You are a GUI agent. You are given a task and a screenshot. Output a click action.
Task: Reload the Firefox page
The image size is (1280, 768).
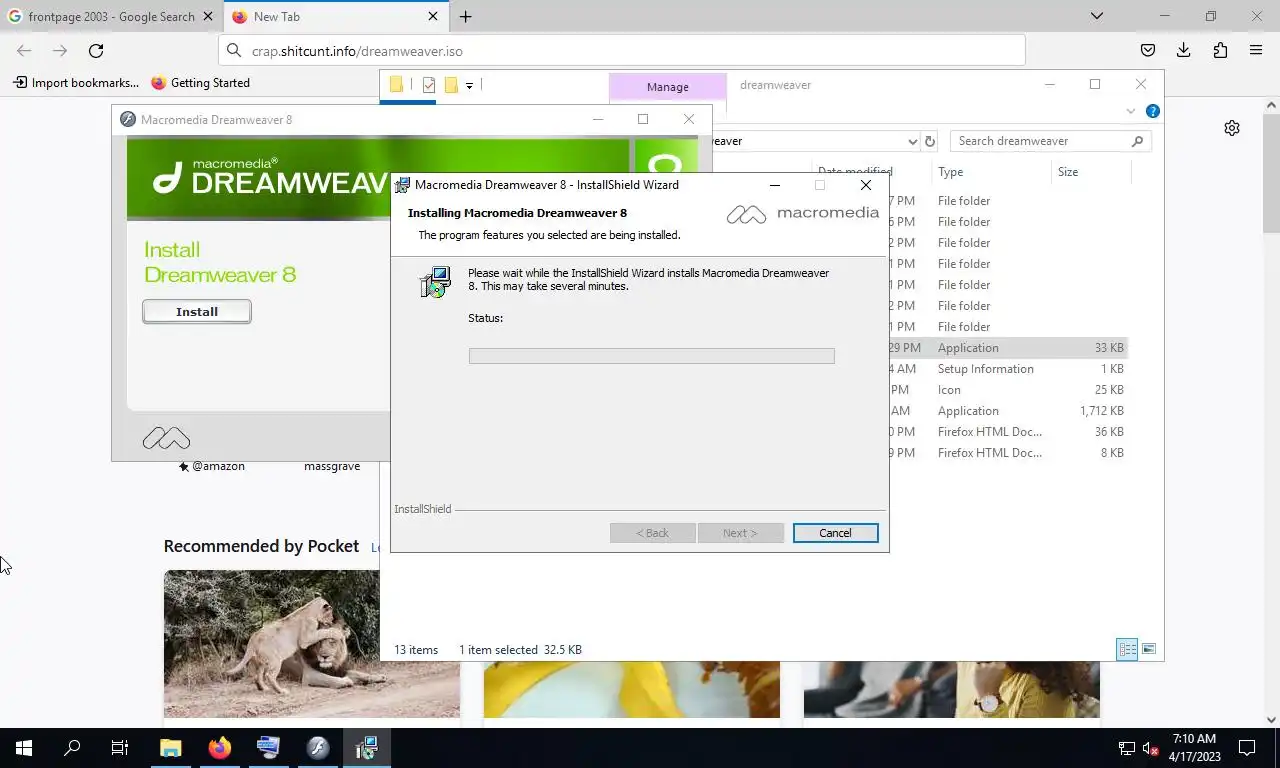96,50
